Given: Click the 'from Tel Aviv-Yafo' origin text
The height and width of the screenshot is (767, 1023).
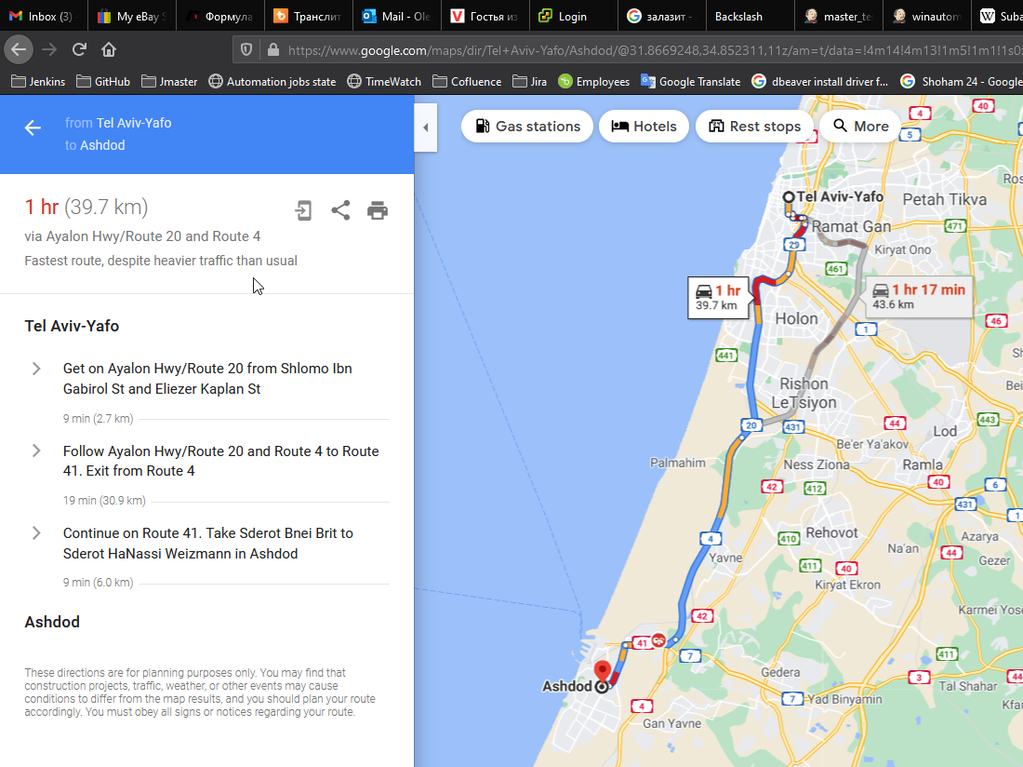Looking at the screenshot, I should 118,123.
